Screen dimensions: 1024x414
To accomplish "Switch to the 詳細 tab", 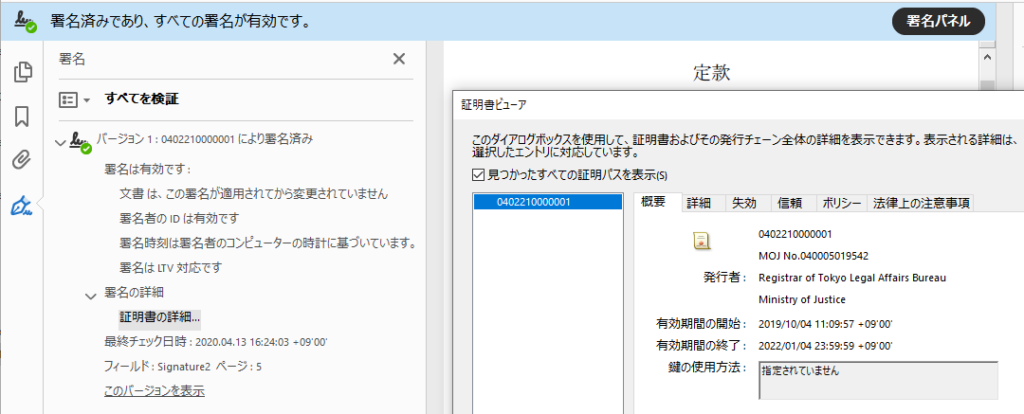I will click(699, 202).
